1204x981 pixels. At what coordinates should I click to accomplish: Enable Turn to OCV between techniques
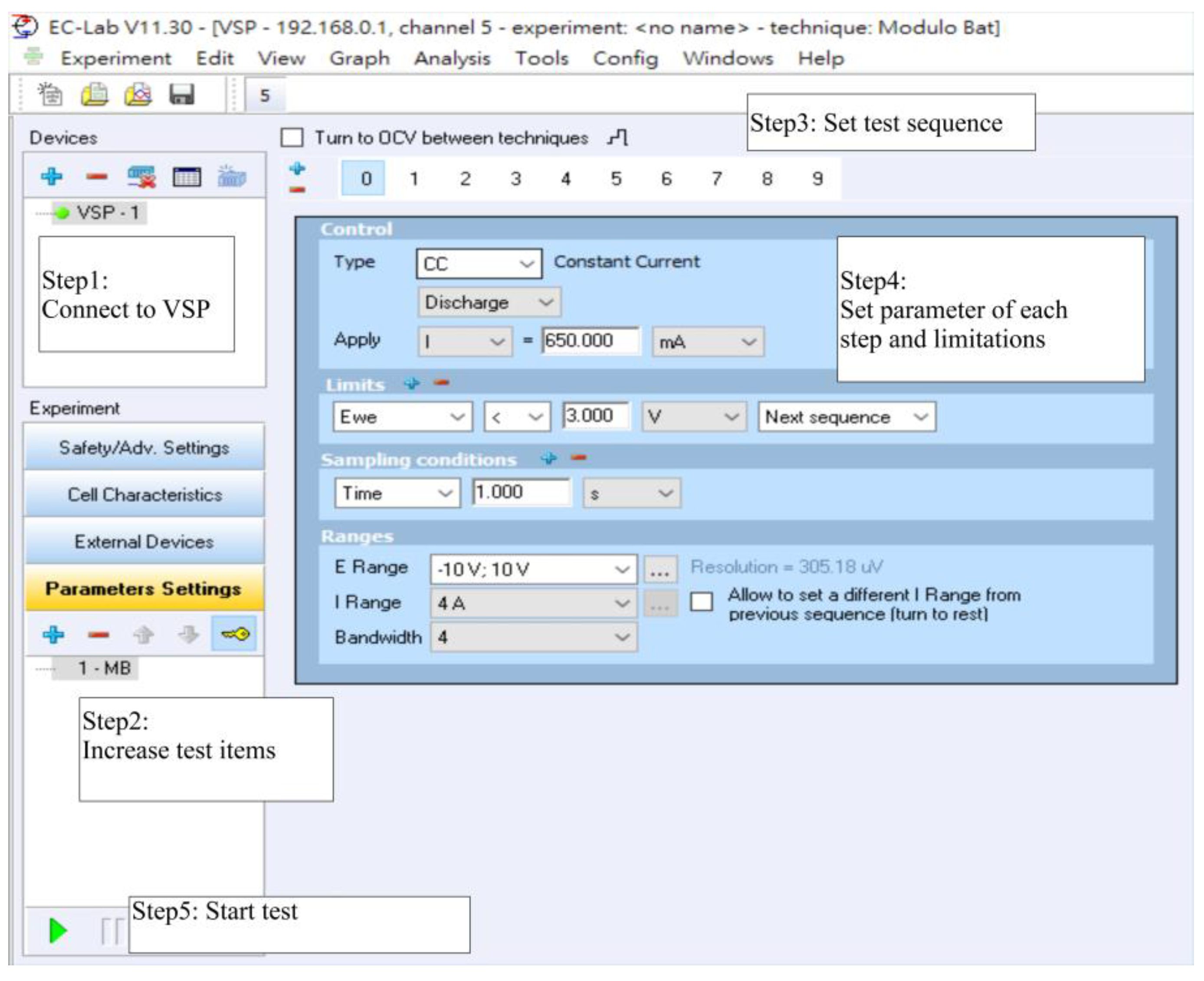tap(292, 138)
